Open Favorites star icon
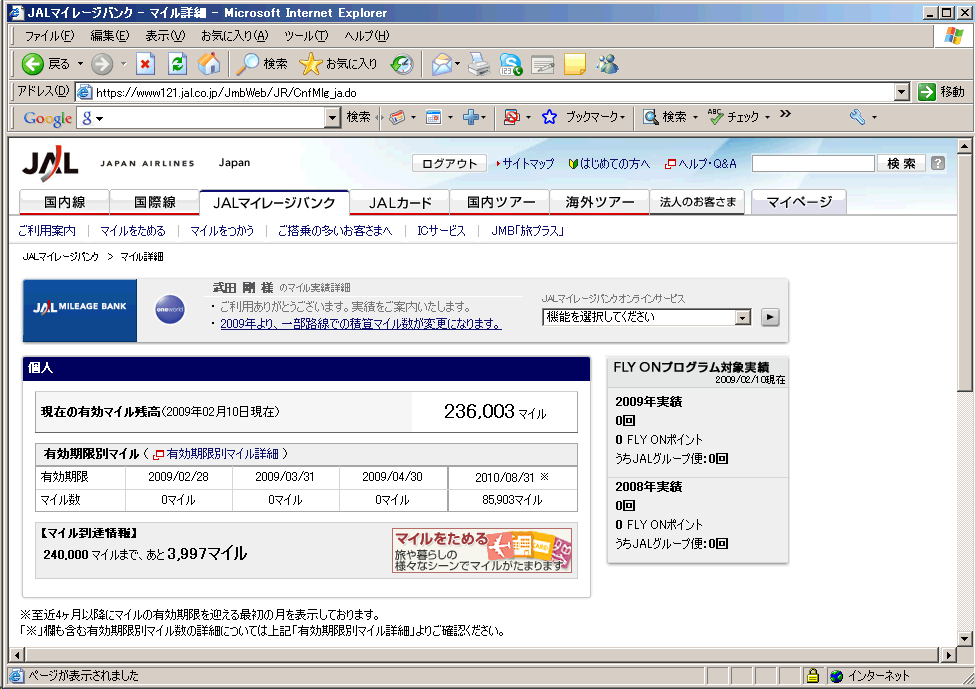Image resolution: width=976 pixels, height=689 pixels. point(310,63)
